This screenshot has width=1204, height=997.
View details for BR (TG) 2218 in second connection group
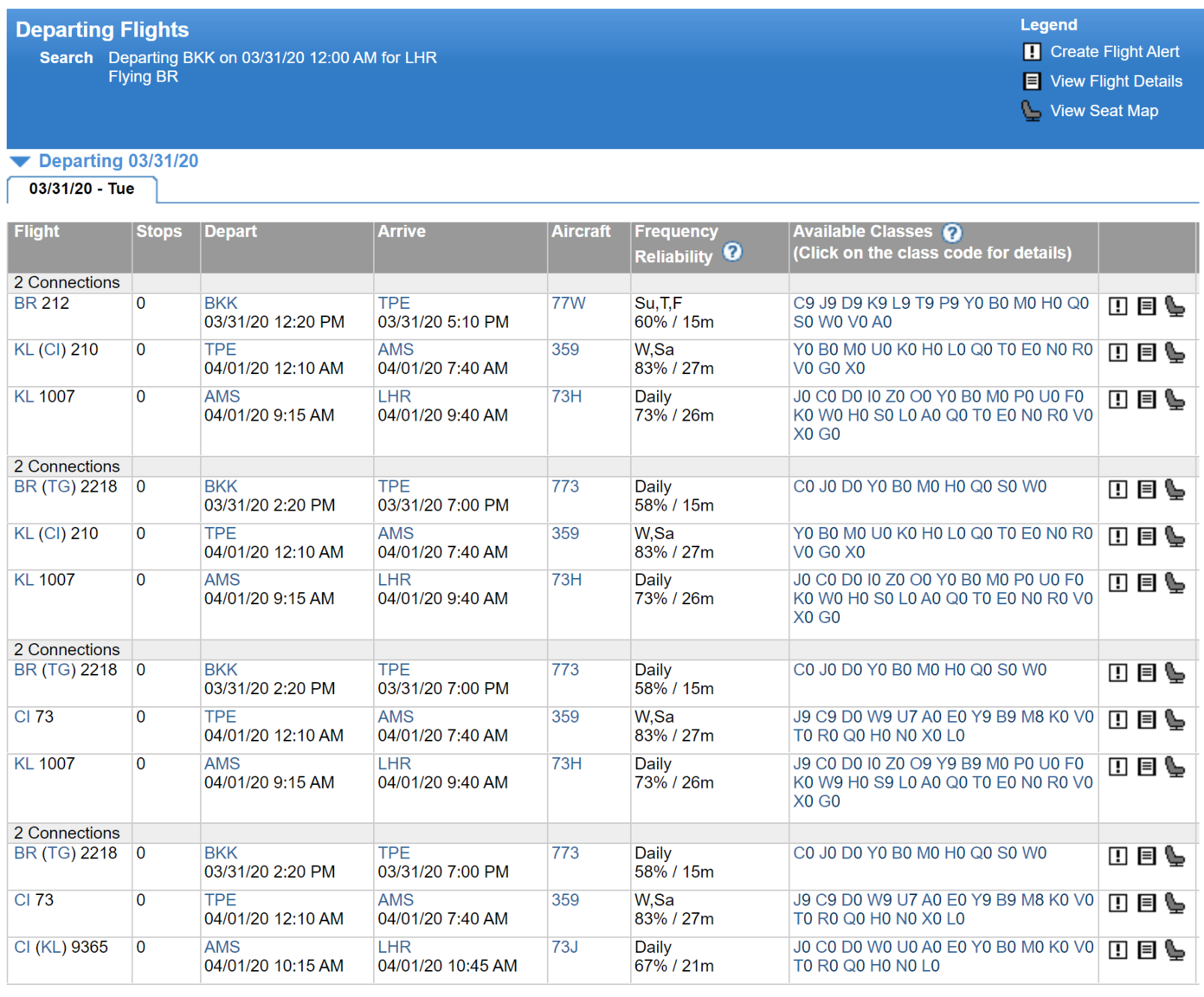[1146, 490]
